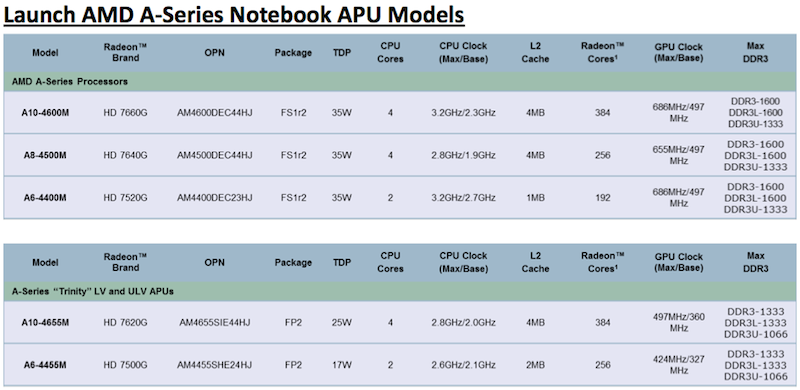Image resolution: width=800 pixels, height=390 pixels.
Task: Select the HD 7620G brand text
Action: 125,323
